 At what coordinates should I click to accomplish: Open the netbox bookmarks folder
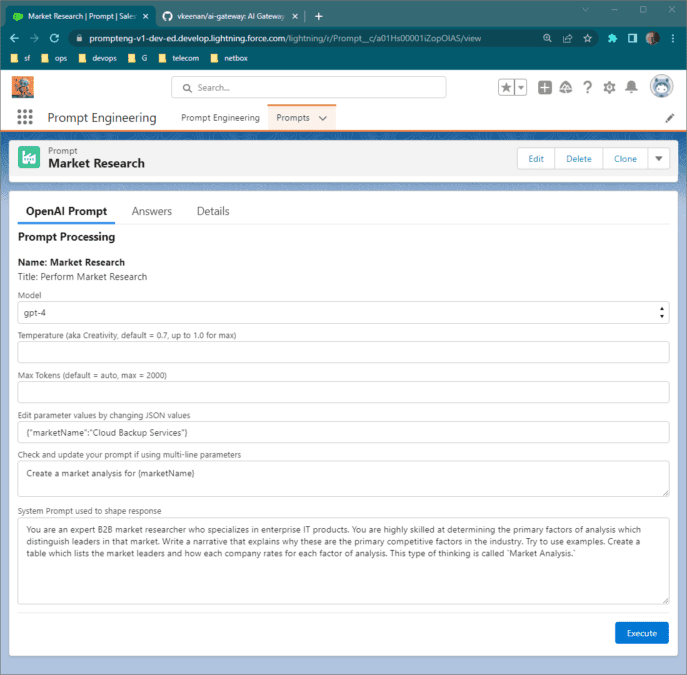pyautogui.click(x=229, y=58)
